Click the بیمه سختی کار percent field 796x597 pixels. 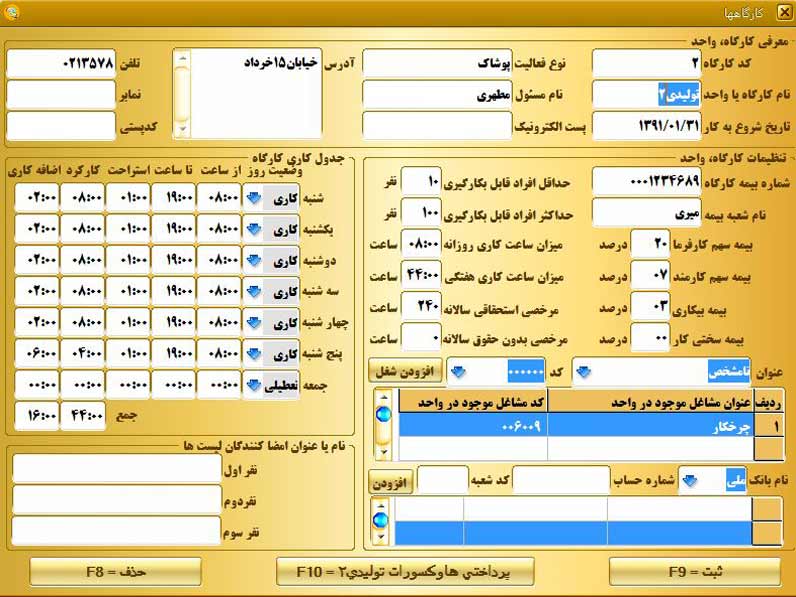[x=650, y=338]
